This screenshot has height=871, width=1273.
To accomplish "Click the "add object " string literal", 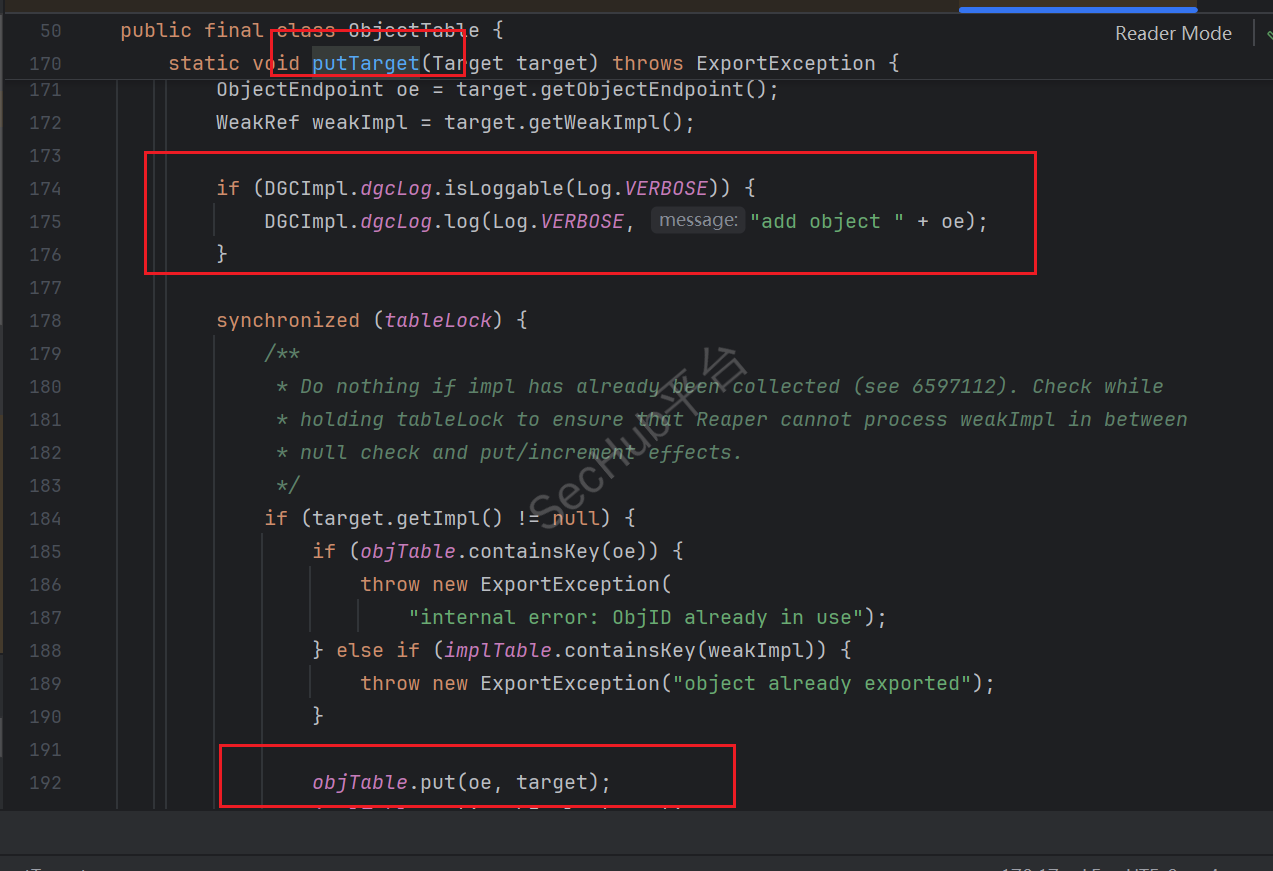I will point(821,221).
